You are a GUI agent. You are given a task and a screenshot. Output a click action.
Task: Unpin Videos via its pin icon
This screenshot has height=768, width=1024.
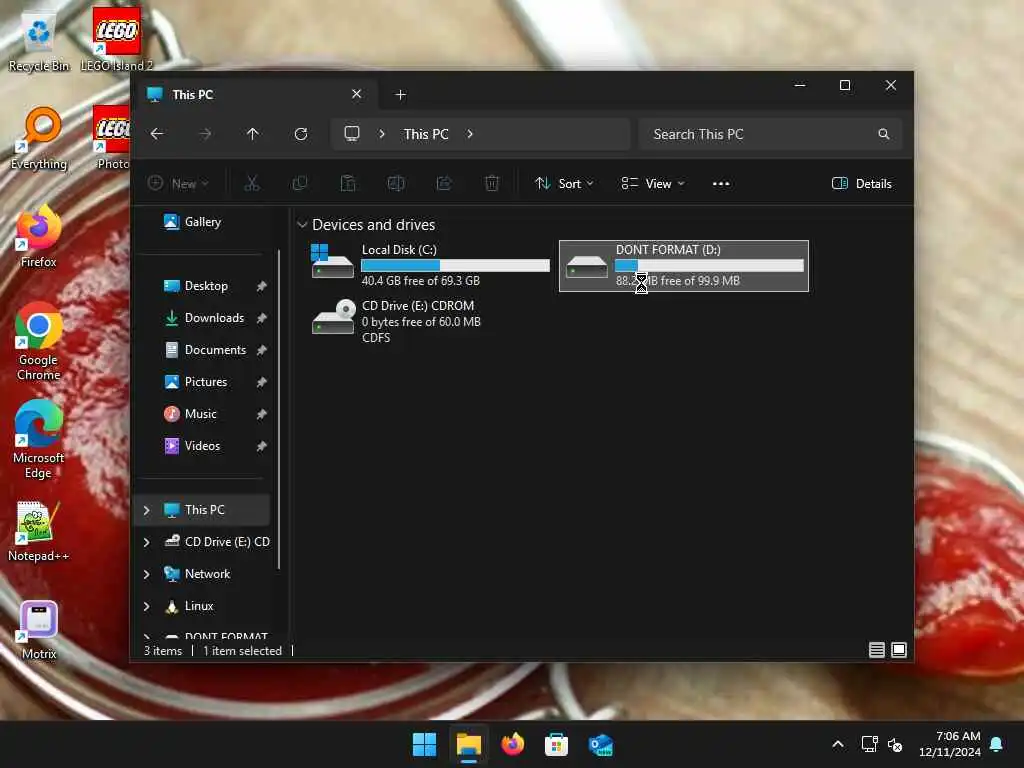click(261, 446)
